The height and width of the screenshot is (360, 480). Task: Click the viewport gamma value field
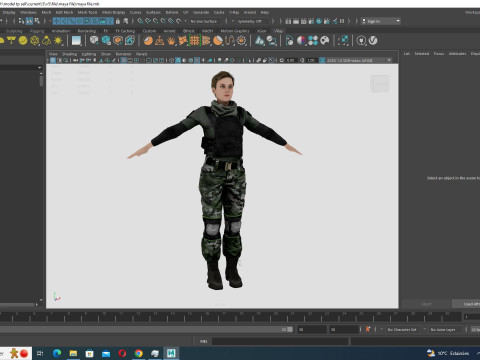(x=311, y=60)
